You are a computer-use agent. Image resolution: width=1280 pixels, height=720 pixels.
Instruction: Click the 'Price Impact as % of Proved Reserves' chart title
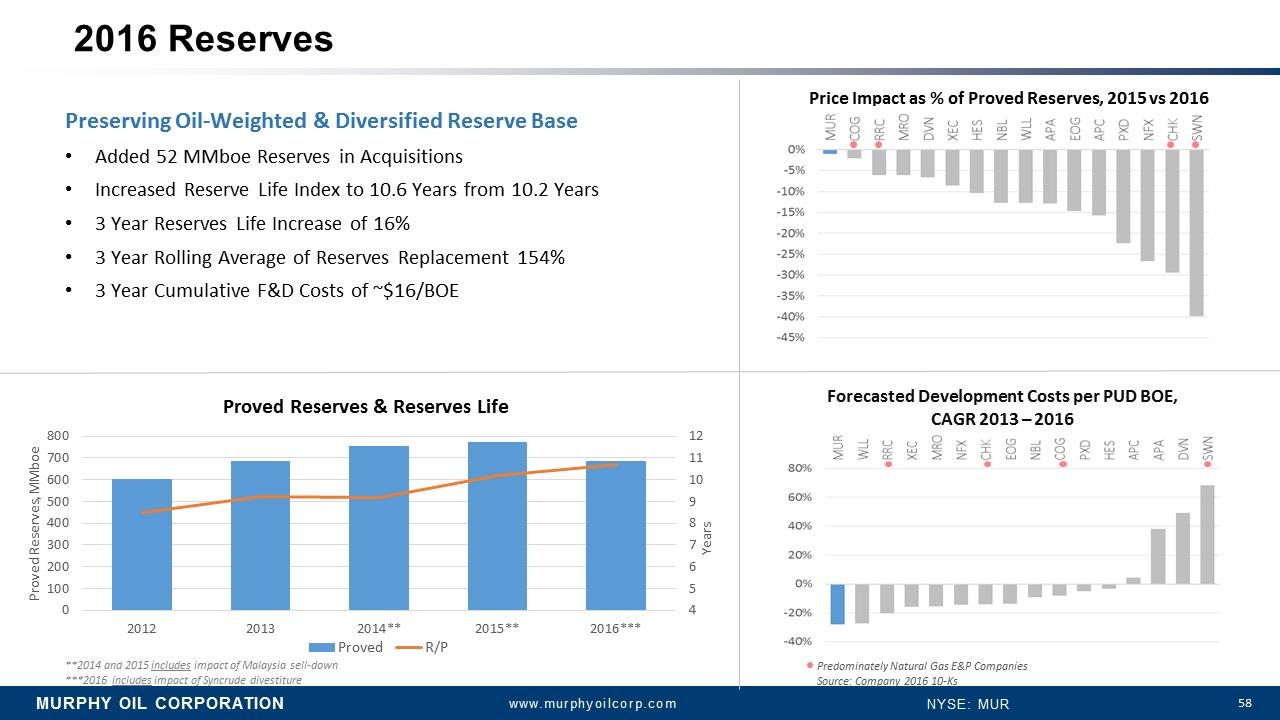[1008, 98]
